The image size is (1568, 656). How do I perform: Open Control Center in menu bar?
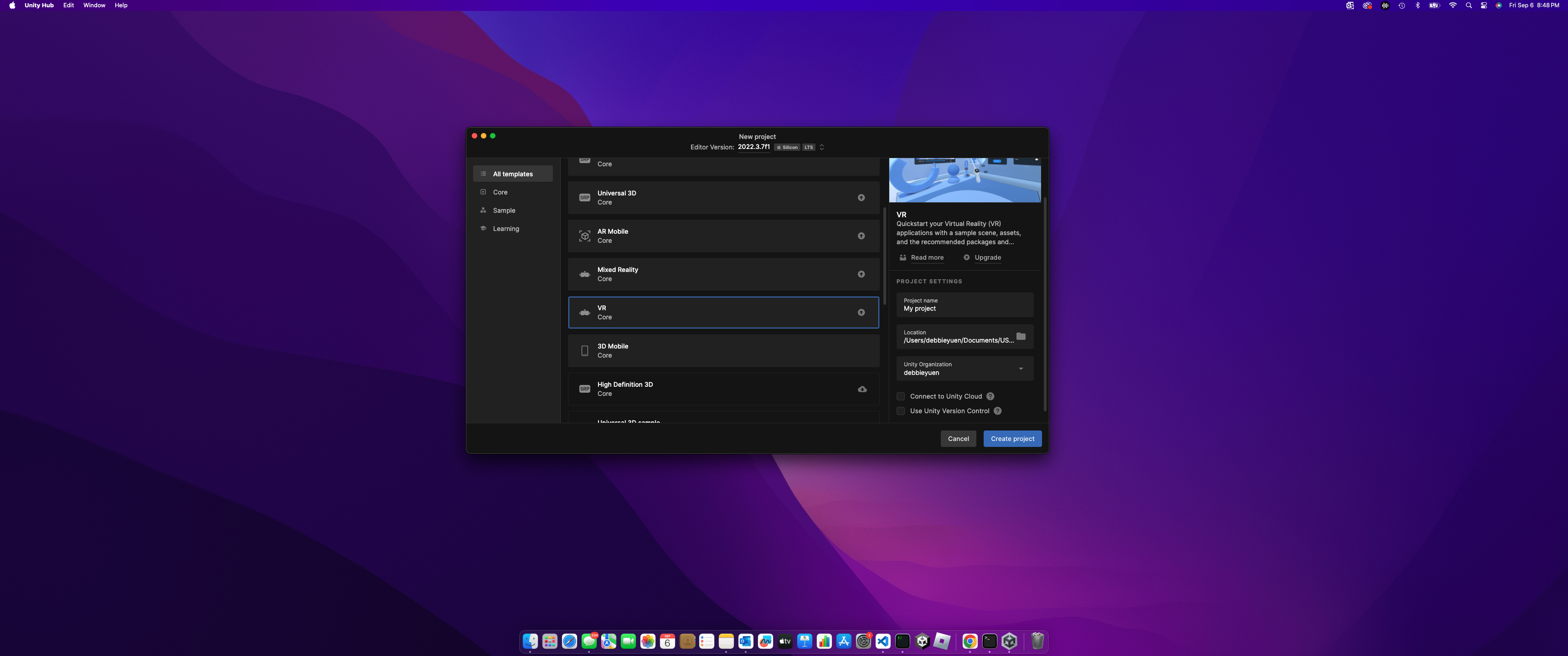click(x=1483, y=5)
